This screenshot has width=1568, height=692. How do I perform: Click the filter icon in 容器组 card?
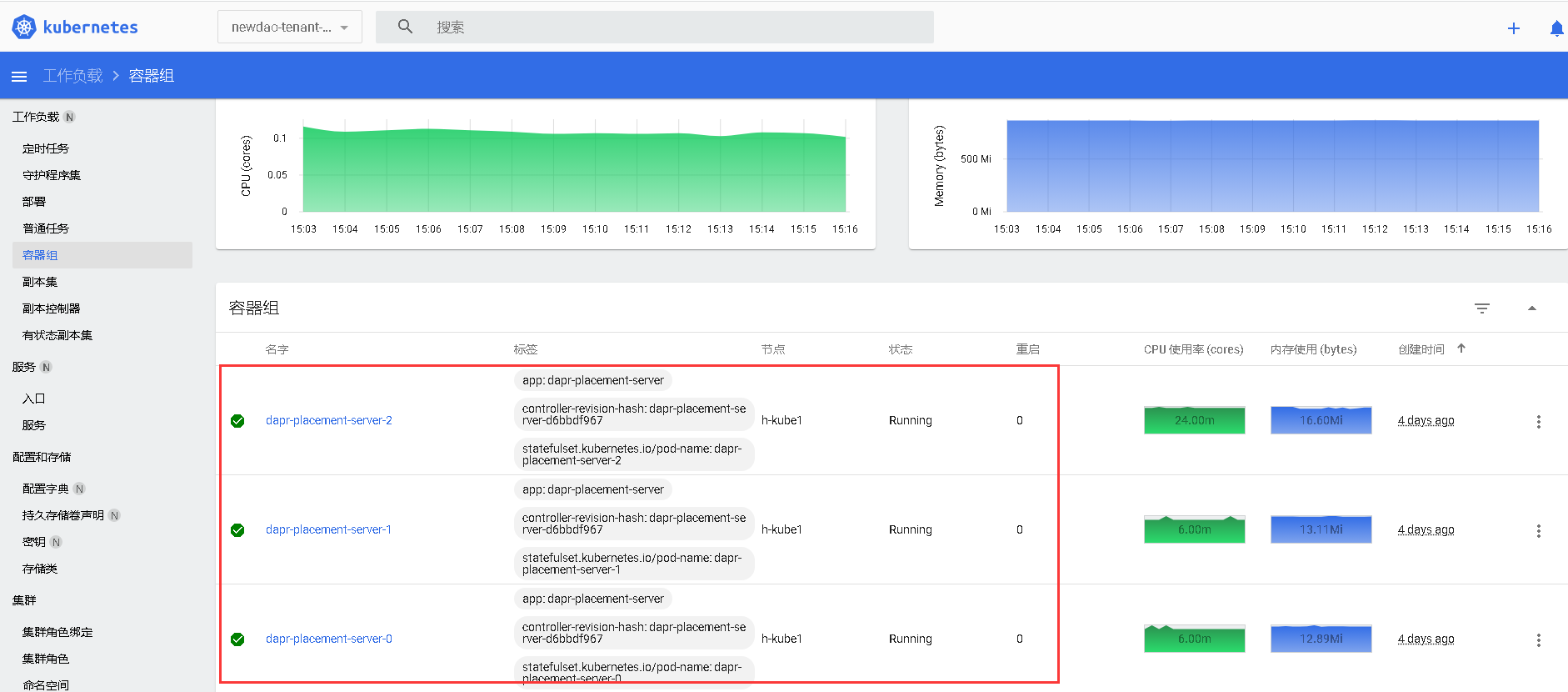1482,308
